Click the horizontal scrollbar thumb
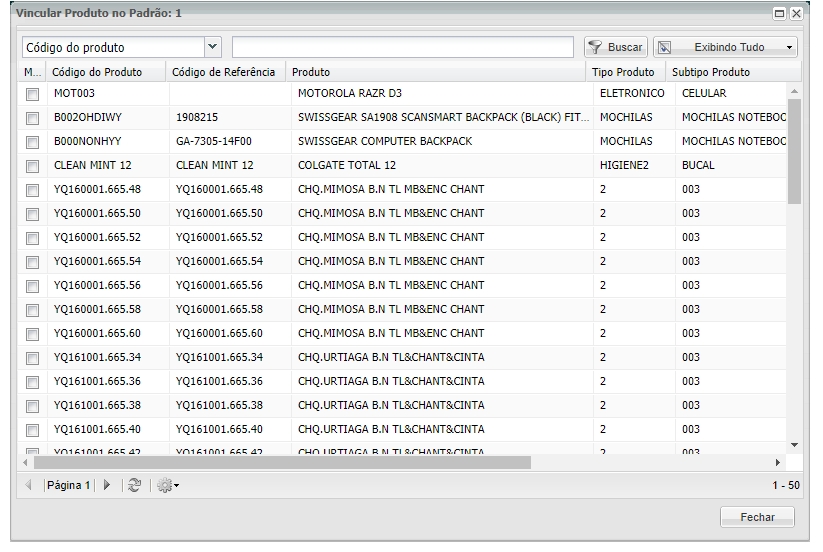Viewport: 823px width, 552px height. click(282, 462)
